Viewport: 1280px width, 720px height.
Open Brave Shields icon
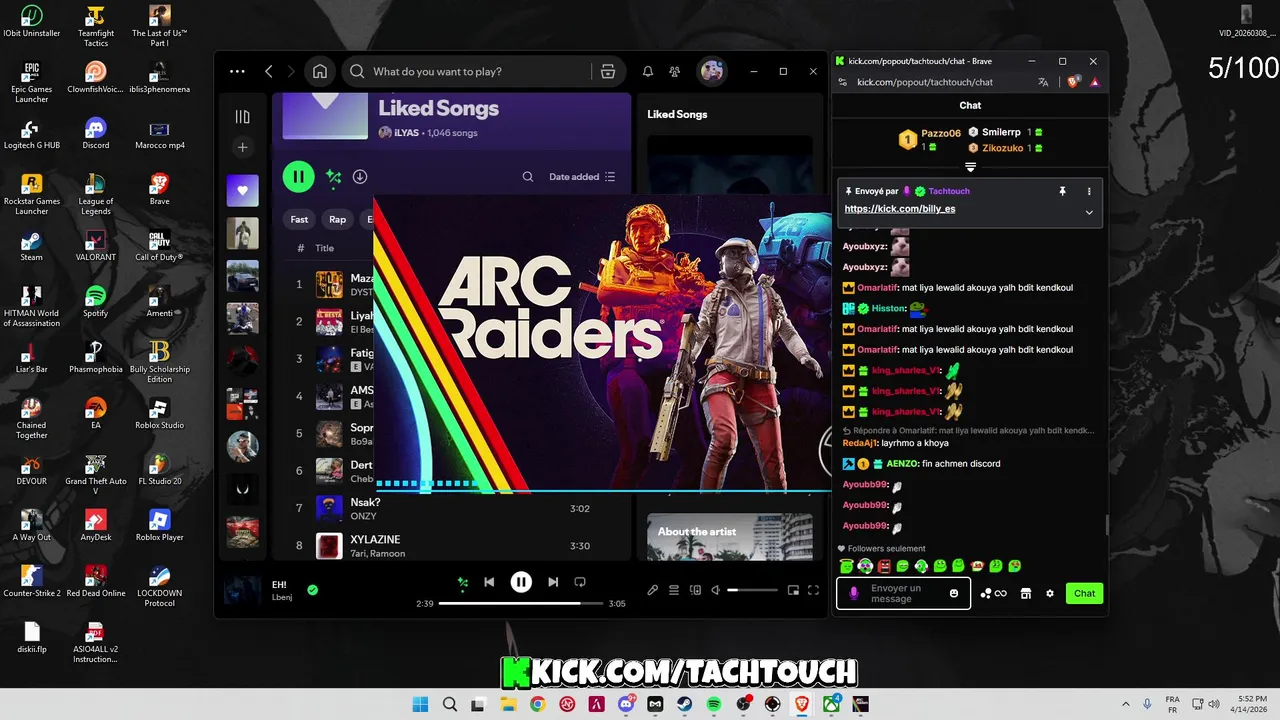pos(1074,82)
